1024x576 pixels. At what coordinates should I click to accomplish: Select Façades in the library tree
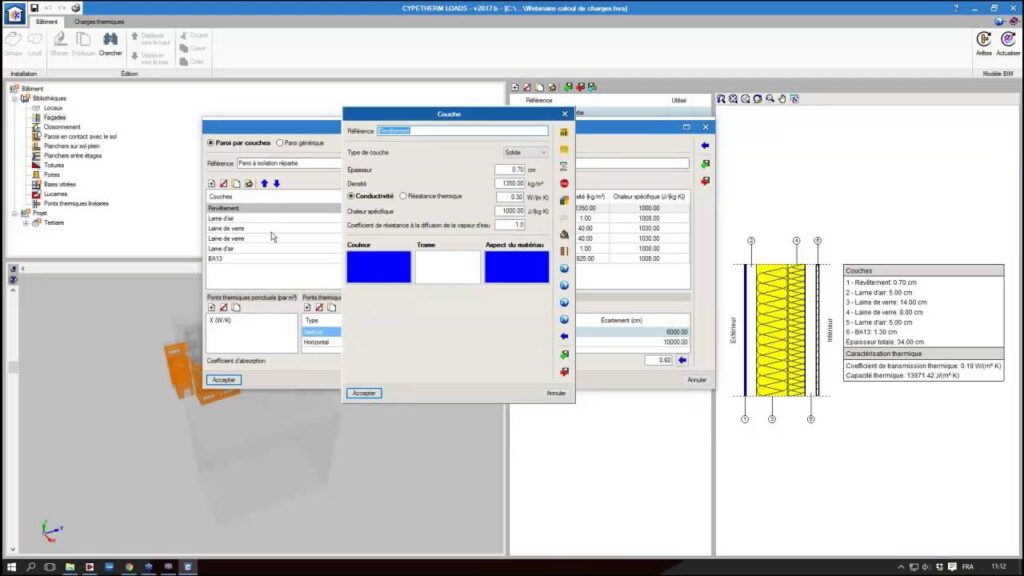(55, 117)
